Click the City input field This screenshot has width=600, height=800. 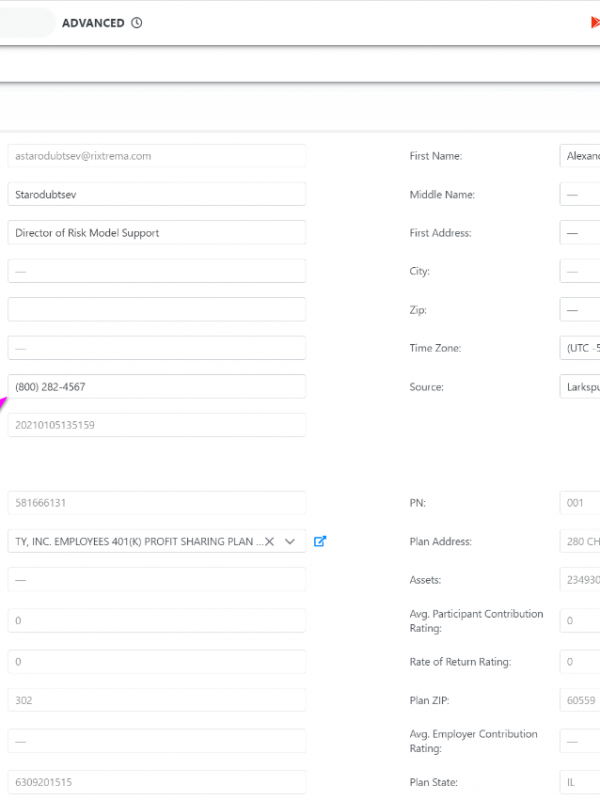(x=580, y=271)
